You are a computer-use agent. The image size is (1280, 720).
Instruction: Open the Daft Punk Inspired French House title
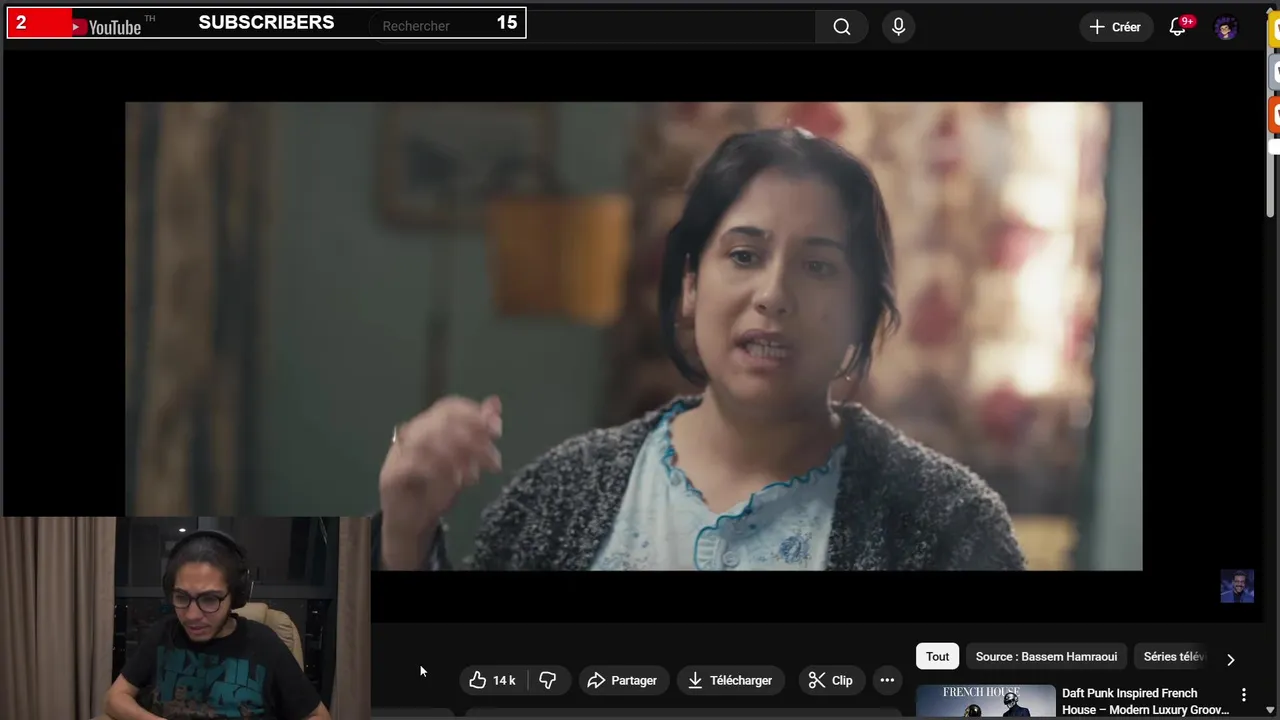[1146, 701]
